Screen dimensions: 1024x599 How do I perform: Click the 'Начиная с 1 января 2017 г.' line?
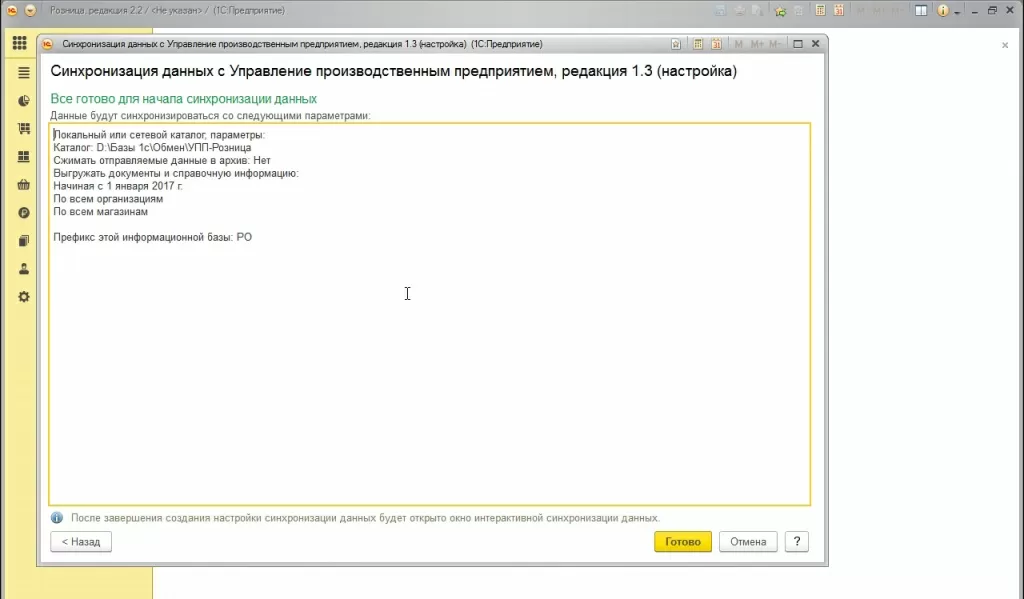[118, 186]
